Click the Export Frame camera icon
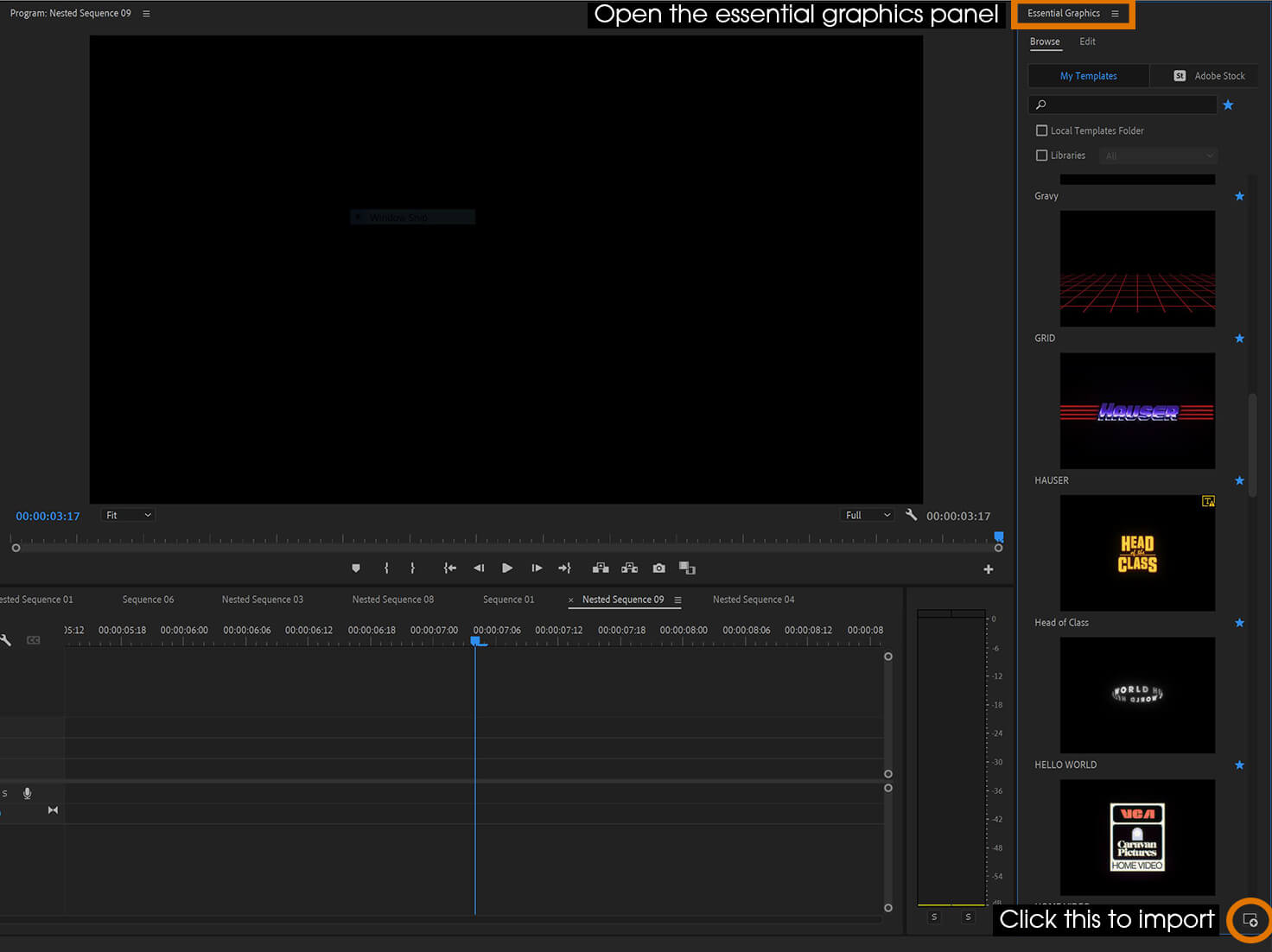 click(659, 568)
